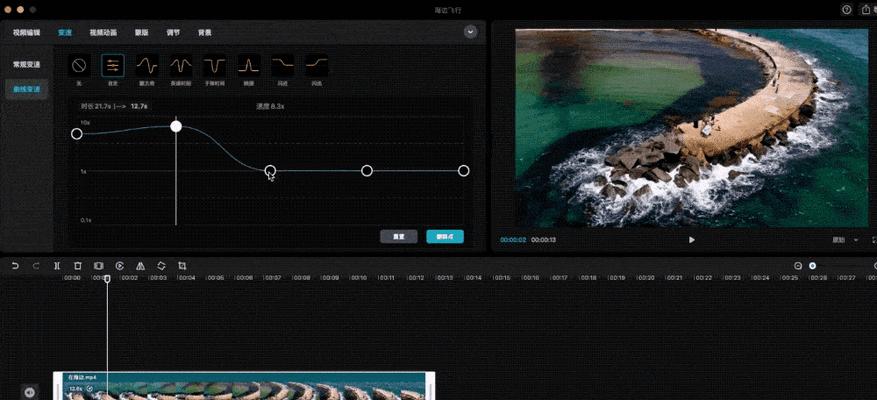
Task: Click the rotate icon in timeline toolbar
Action: [161, 266]
